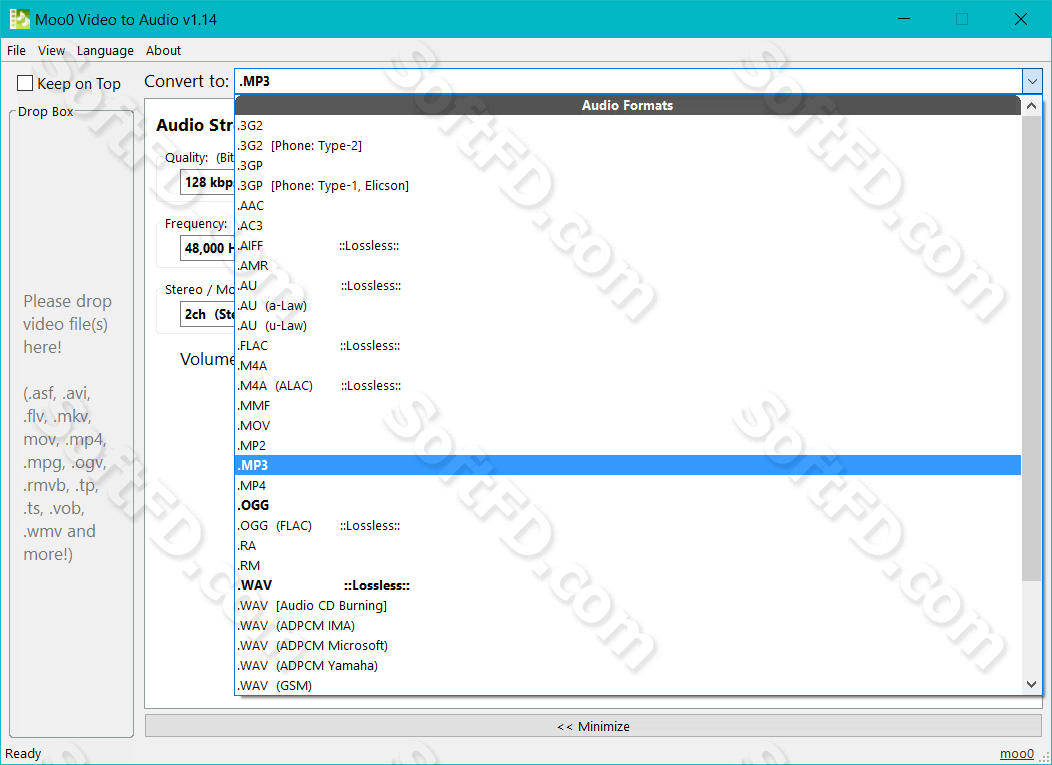This screenshot has height=765, width=1052.
Task: Pick the .OGG (FLAC) lossless format
Action: point(628,525)
